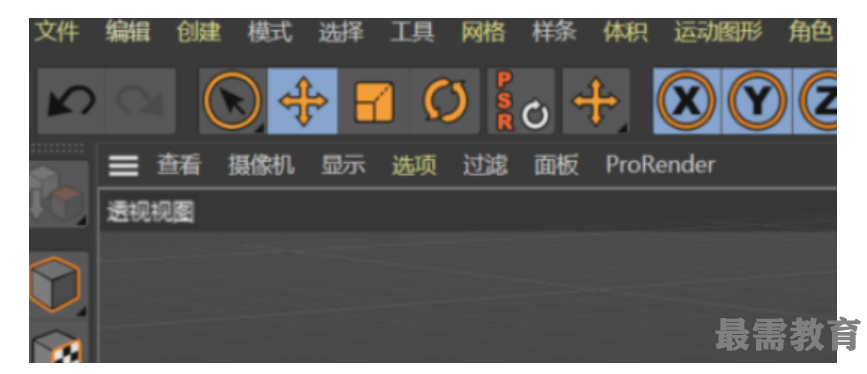
Task: Open viewport 摄像机 menu
Action: pos(261,165)
